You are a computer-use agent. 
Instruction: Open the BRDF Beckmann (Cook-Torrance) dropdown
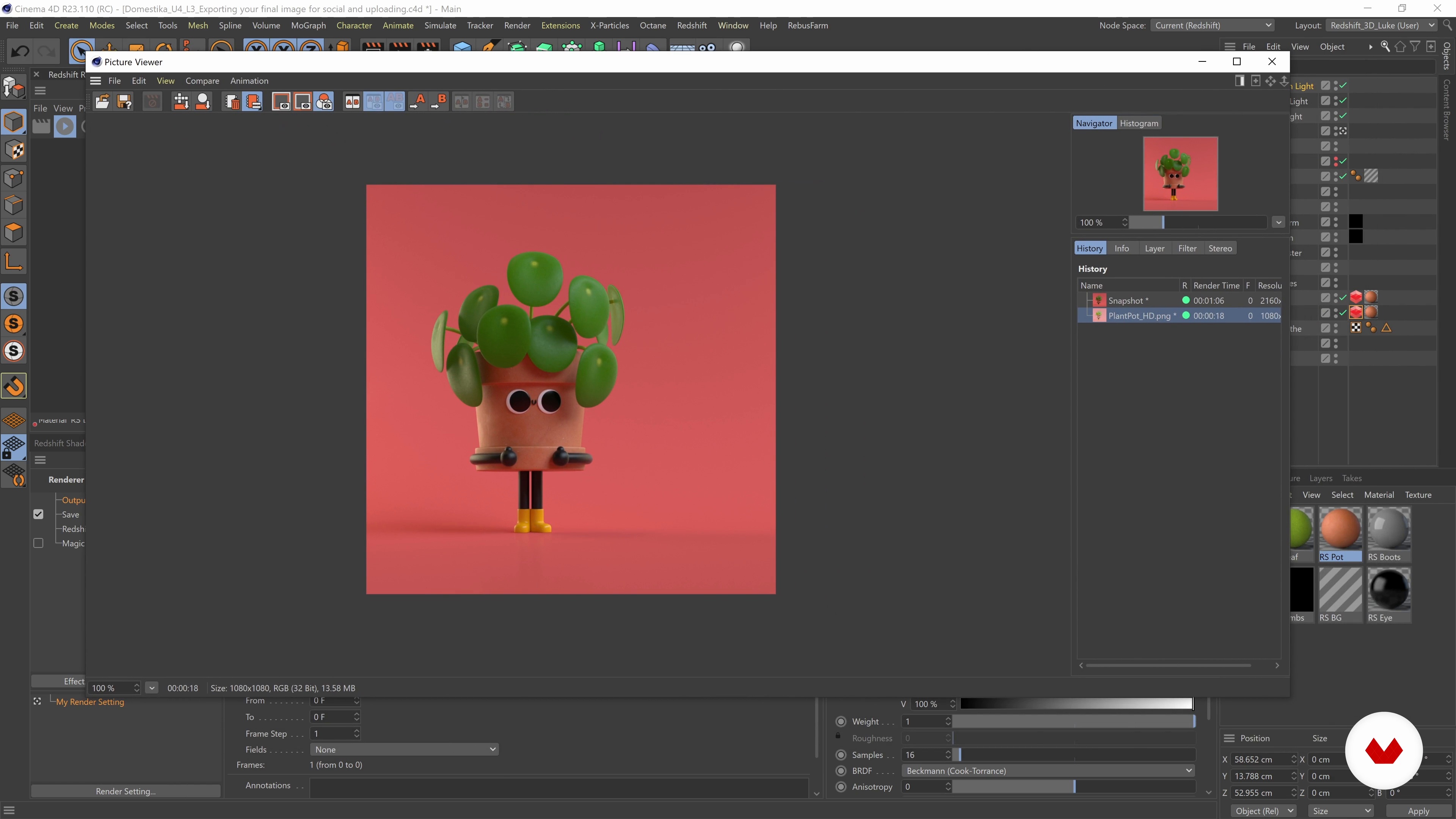[x=1048, y=770]
